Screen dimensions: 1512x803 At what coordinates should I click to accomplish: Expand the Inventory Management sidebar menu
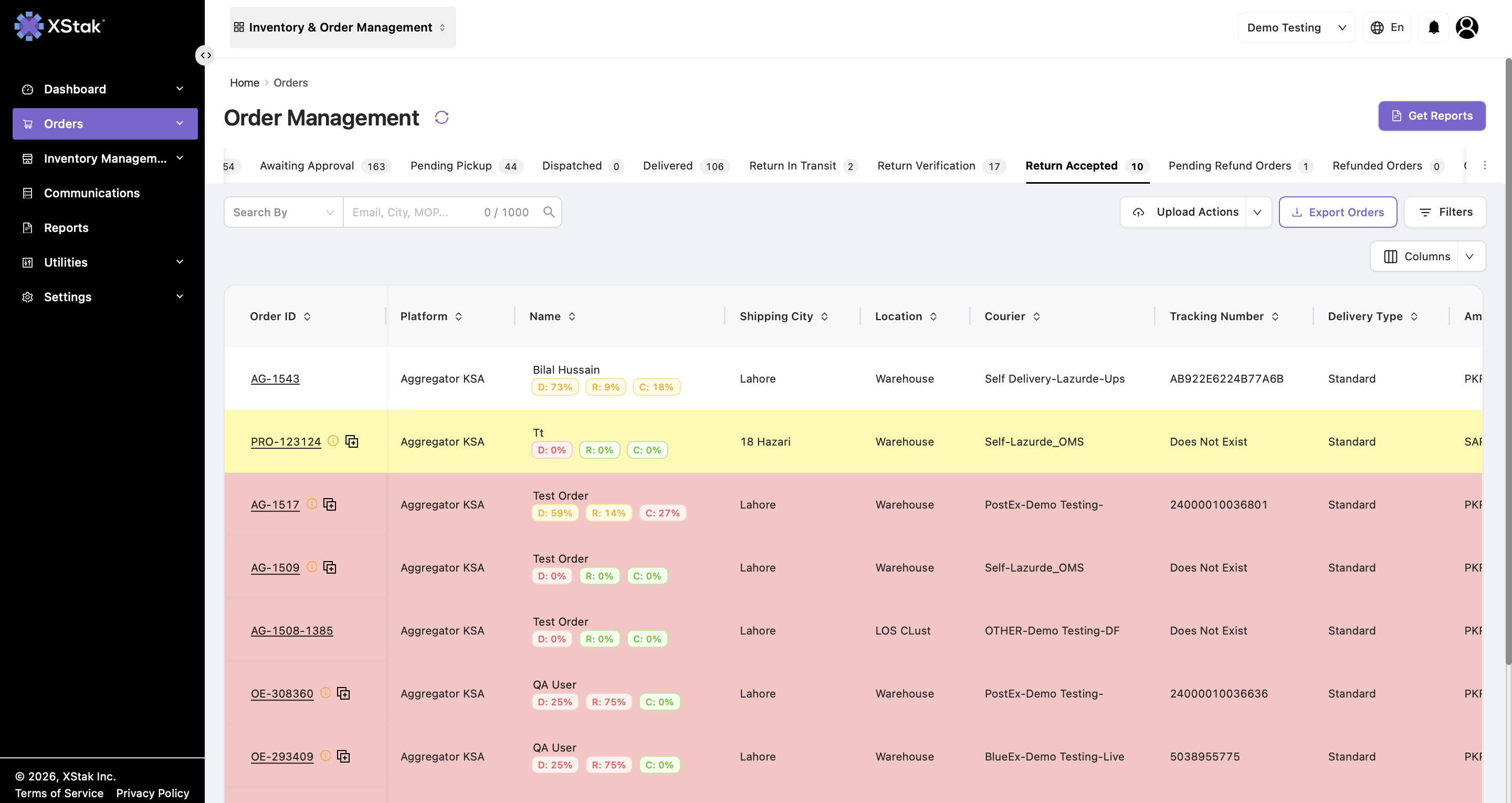(105, 159)
